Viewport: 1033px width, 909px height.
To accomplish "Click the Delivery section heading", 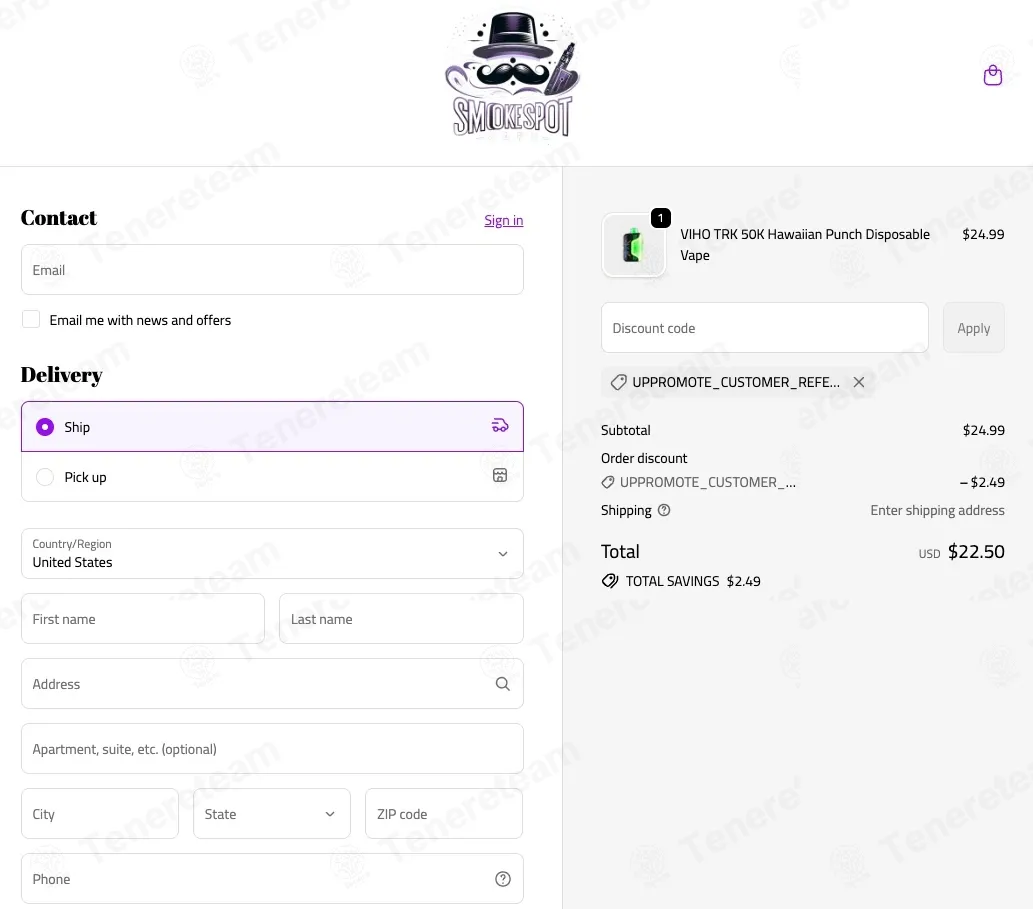I will (61, 375).
